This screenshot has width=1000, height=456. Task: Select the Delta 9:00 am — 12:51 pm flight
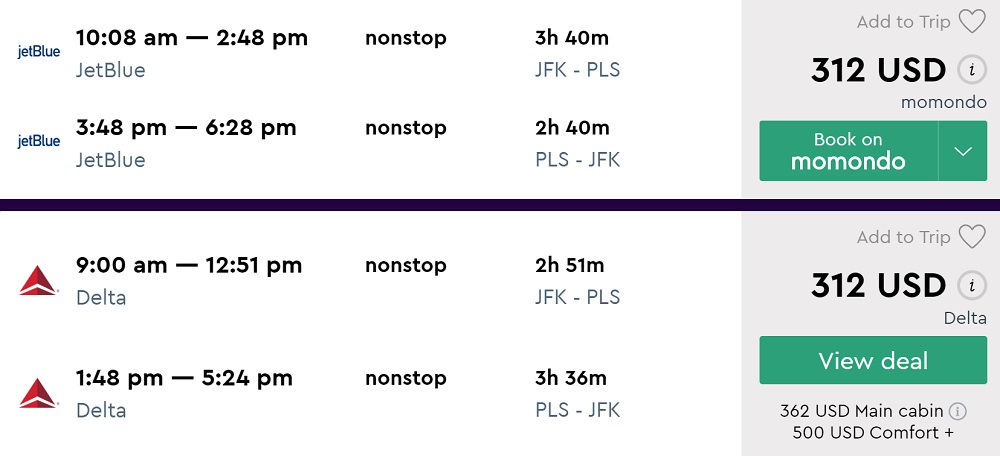(x=189, y=265)
